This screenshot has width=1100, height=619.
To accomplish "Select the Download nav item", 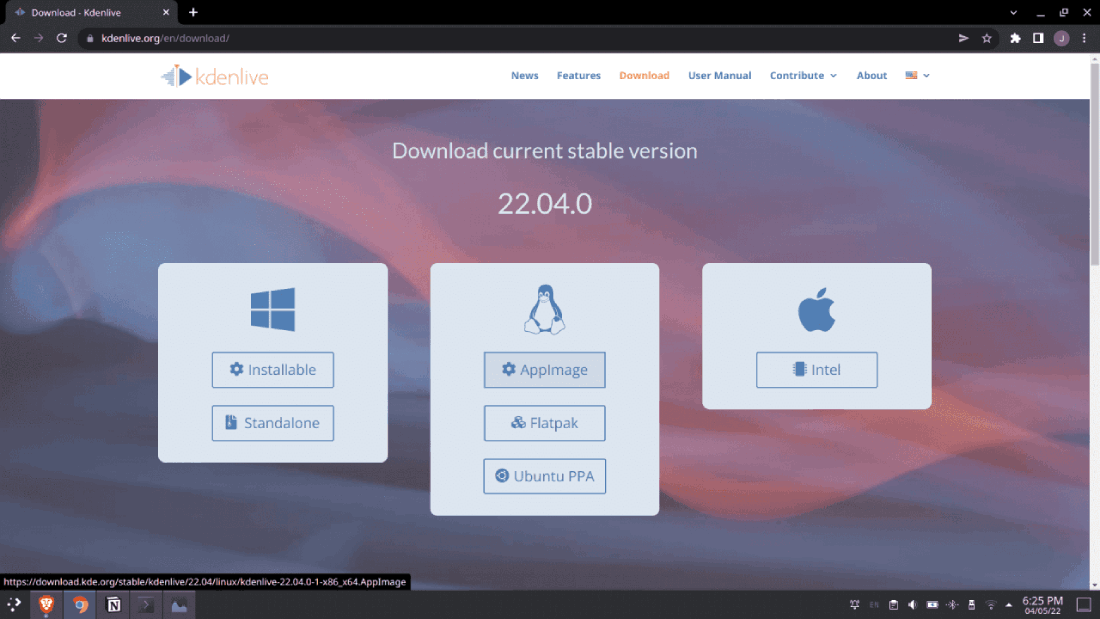I will click(x=644, y=75).
